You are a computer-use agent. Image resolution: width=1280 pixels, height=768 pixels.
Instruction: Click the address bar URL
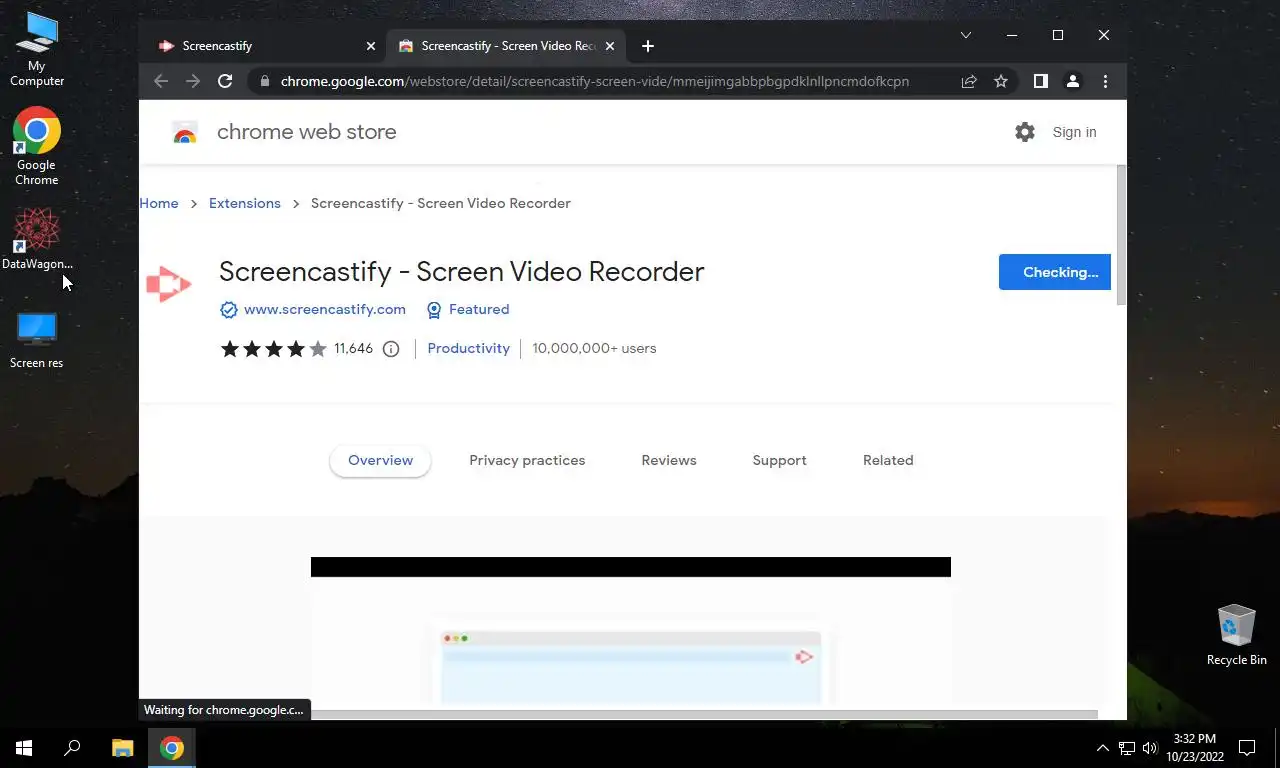(x=595, y=81)
